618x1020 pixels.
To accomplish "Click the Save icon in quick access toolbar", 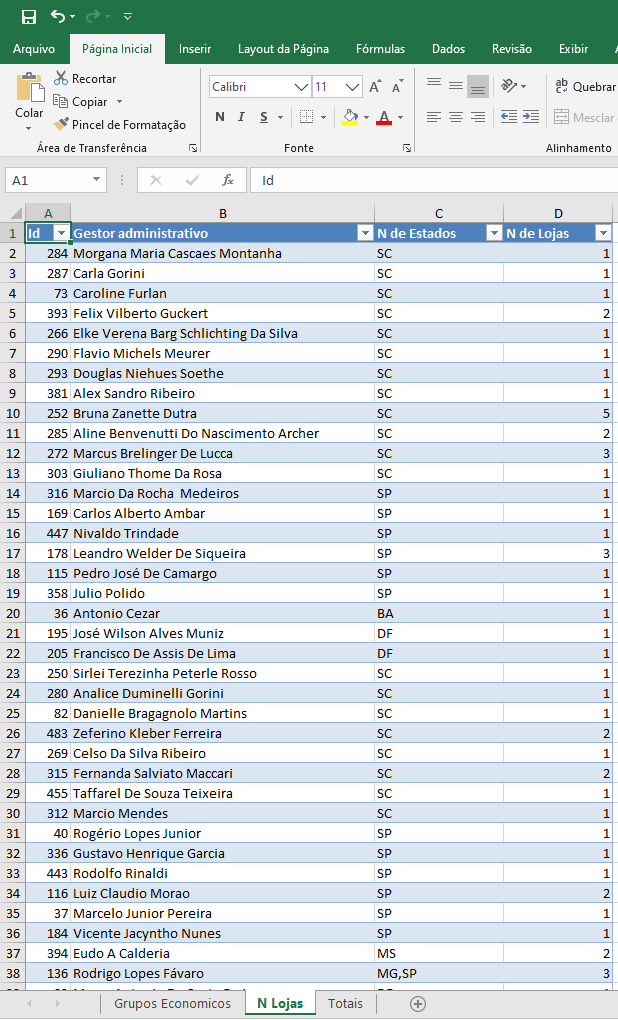I will coord(28,16).
